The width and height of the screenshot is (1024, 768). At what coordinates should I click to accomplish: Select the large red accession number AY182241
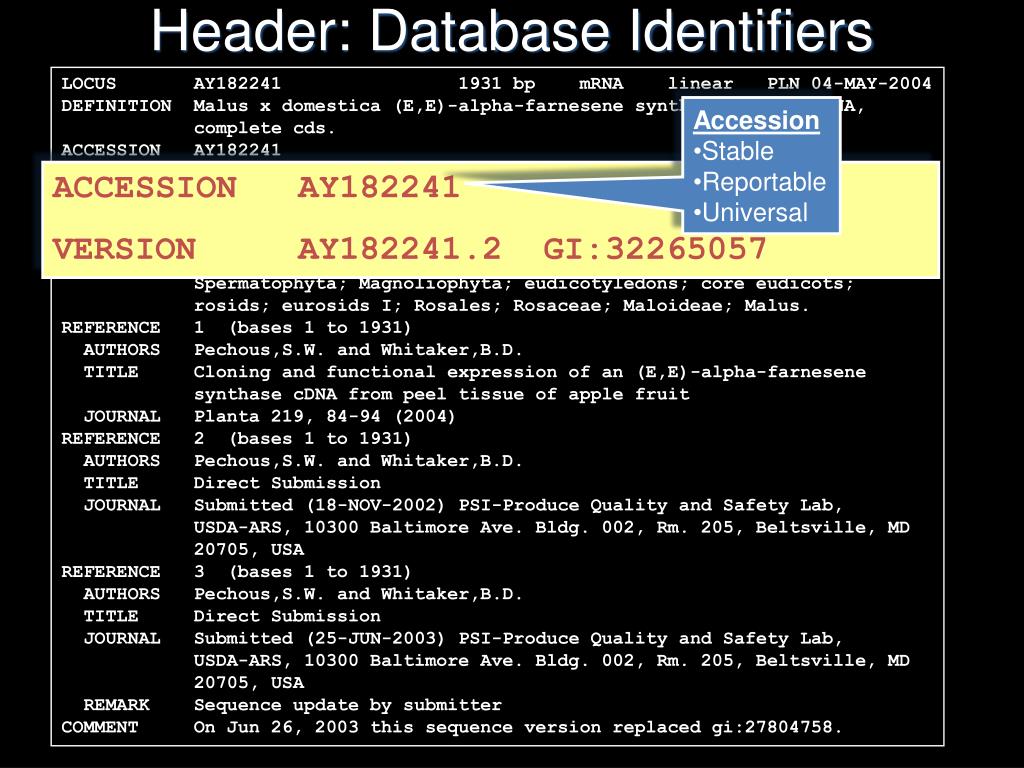[x=379, y=187]
